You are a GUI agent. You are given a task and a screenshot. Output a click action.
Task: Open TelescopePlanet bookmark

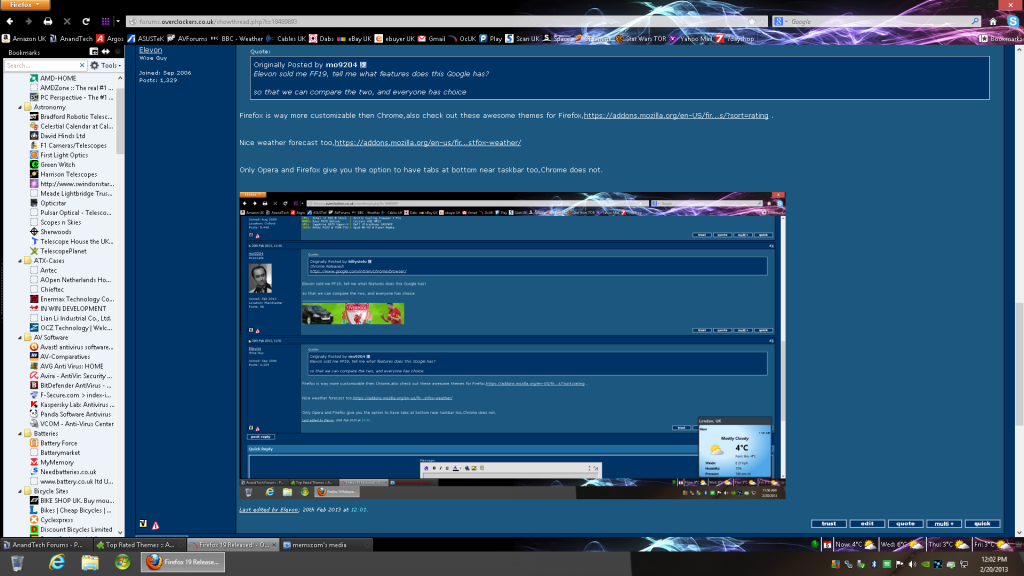[x=58, y=251]
